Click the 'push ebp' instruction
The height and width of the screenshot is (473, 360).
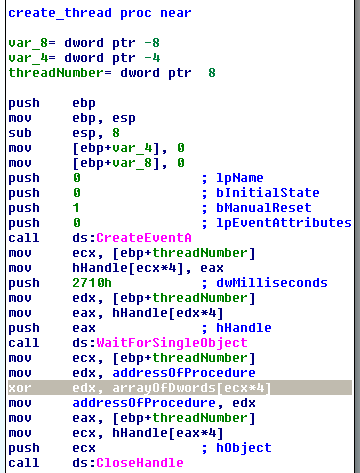(52, 103)
